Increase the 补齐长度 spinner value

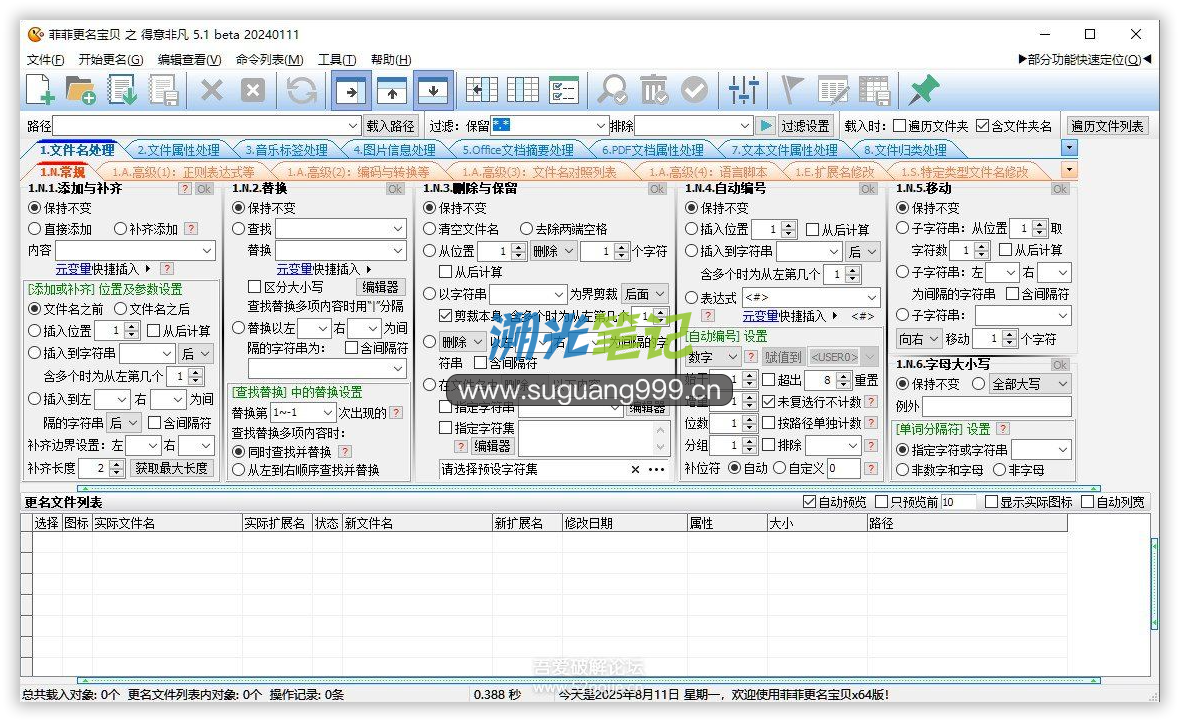117,464
